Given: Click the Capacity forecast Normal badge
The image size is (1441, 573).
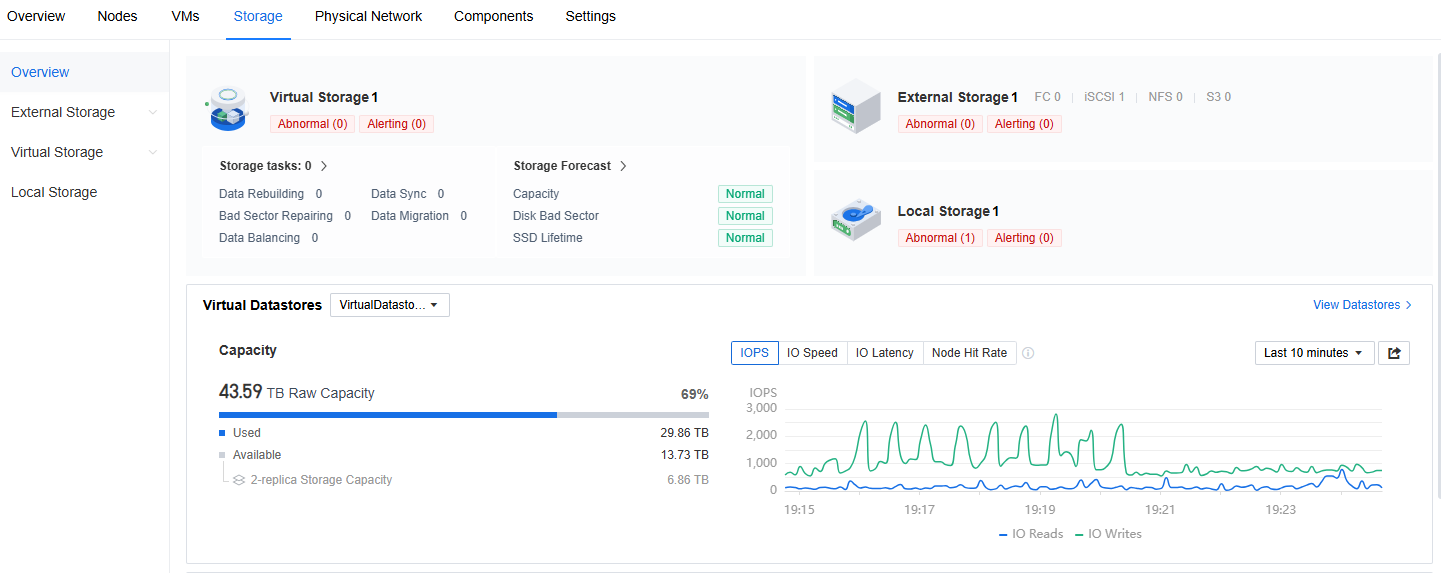Looking at the screenshot, I should pos(745,194).
